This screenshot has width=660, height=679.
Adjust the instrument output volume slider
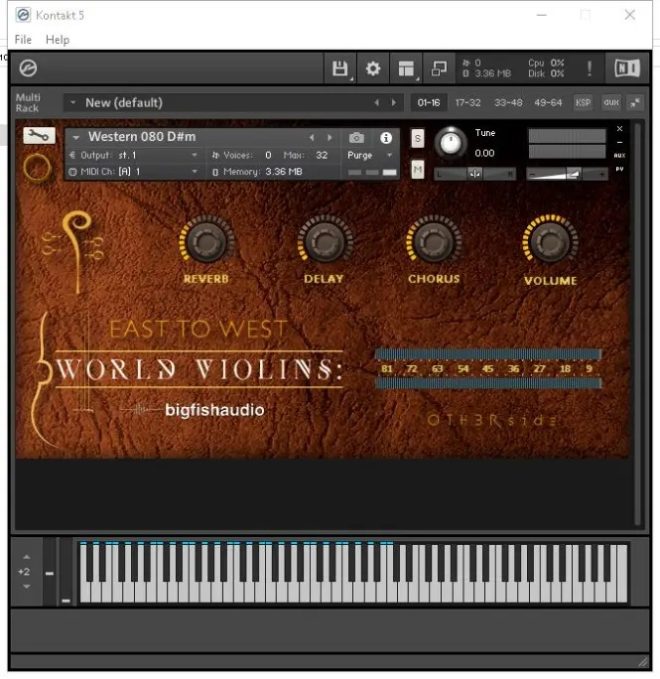(x=567, y=174)
